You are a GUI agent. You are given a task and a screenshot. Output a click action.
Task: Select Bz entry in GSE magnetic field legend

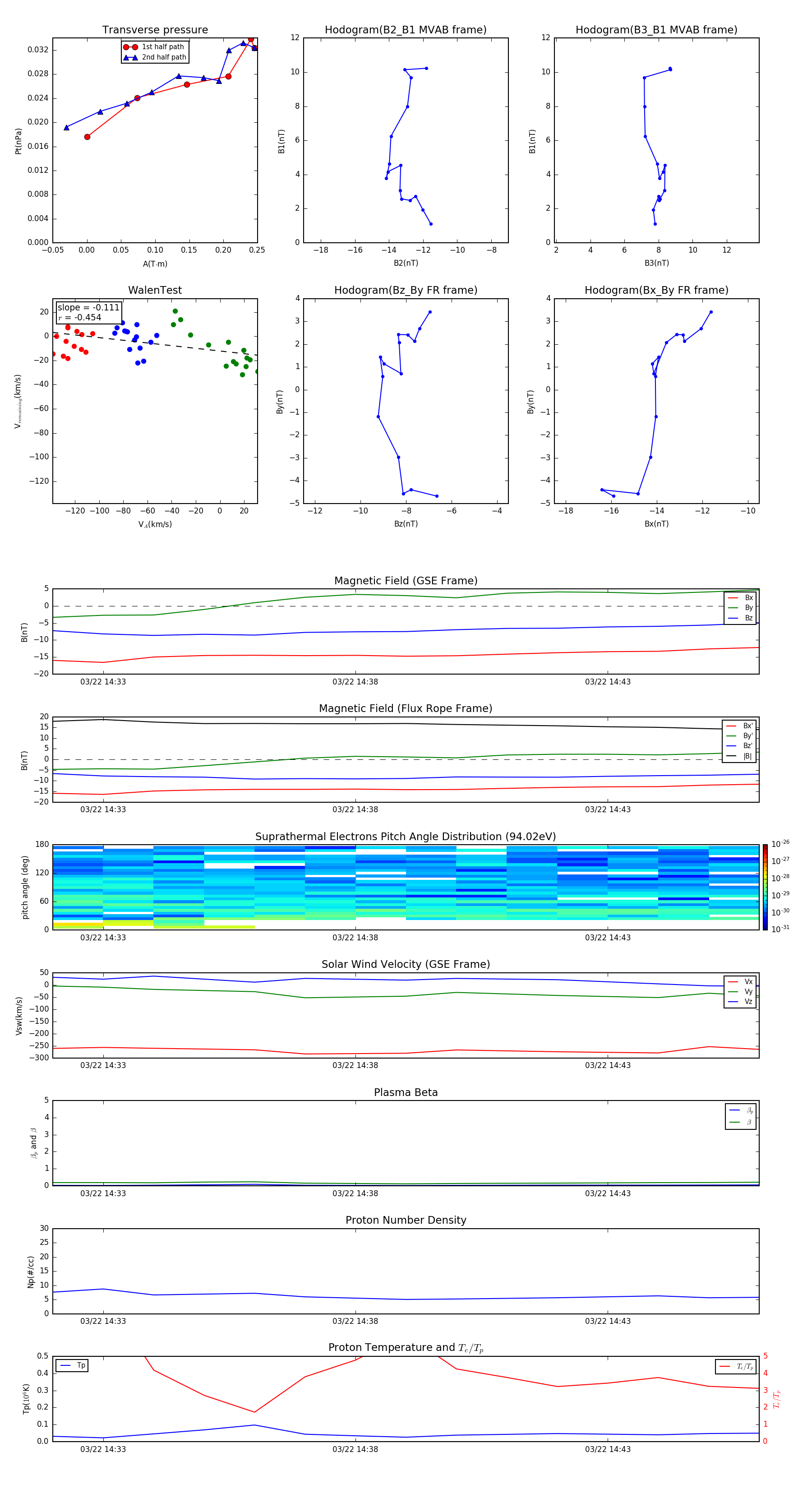[x=740, y=618]
